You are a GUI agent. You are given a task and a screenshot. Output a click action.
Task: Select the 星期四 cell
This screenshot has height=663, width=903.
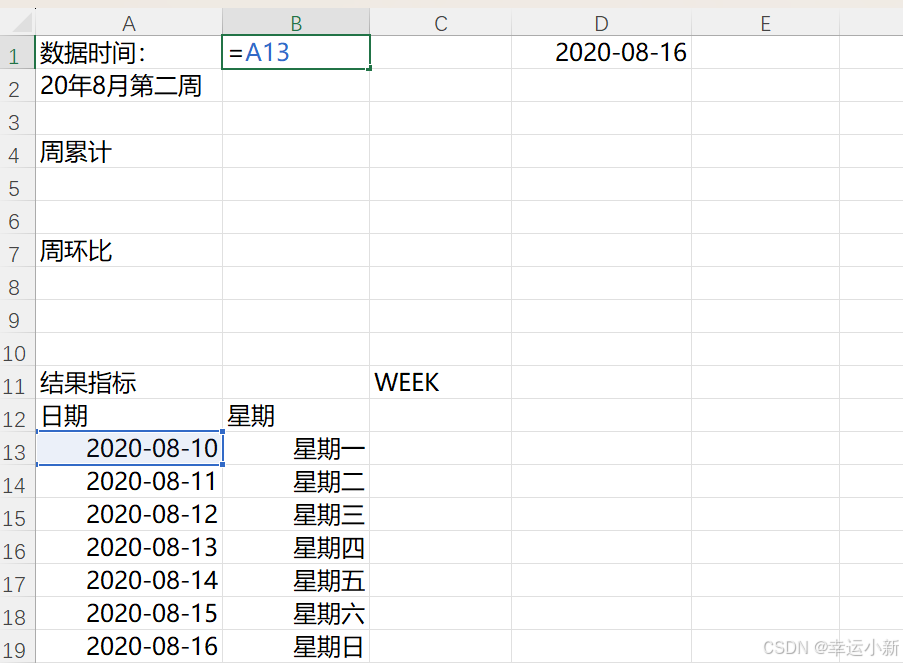coord(296,547)
